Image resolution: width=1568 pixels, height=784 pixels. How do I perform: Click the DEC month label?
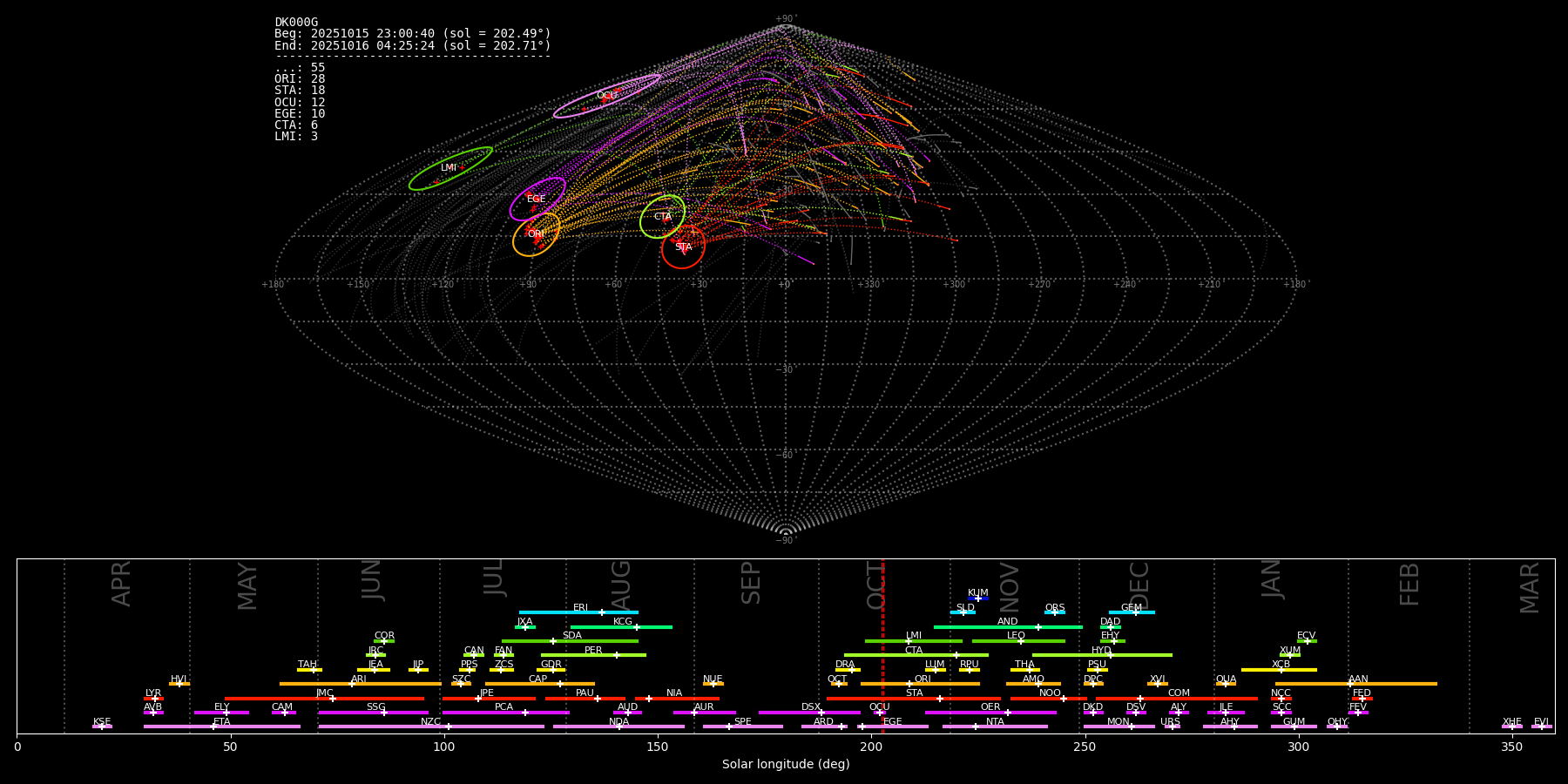click(1139, 585)
